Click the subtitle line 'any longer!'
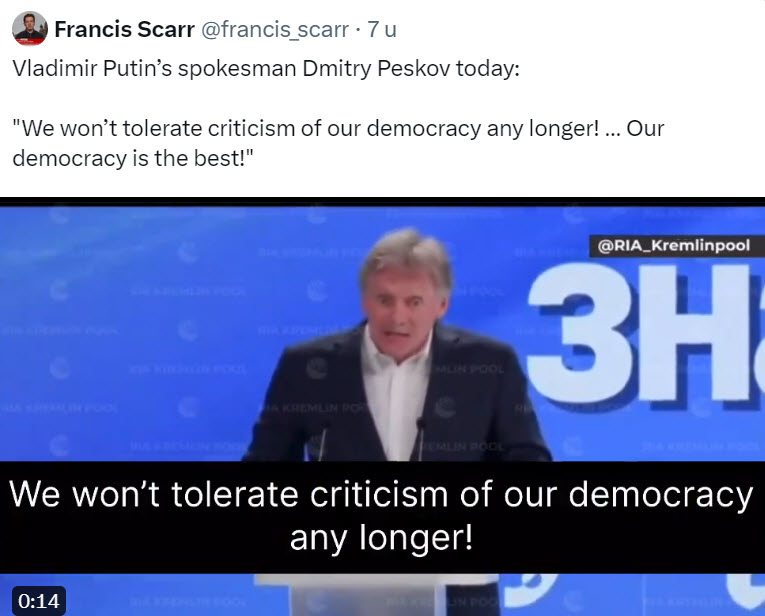The height and width of the screenshot is (616, 765). click(381, 538)
